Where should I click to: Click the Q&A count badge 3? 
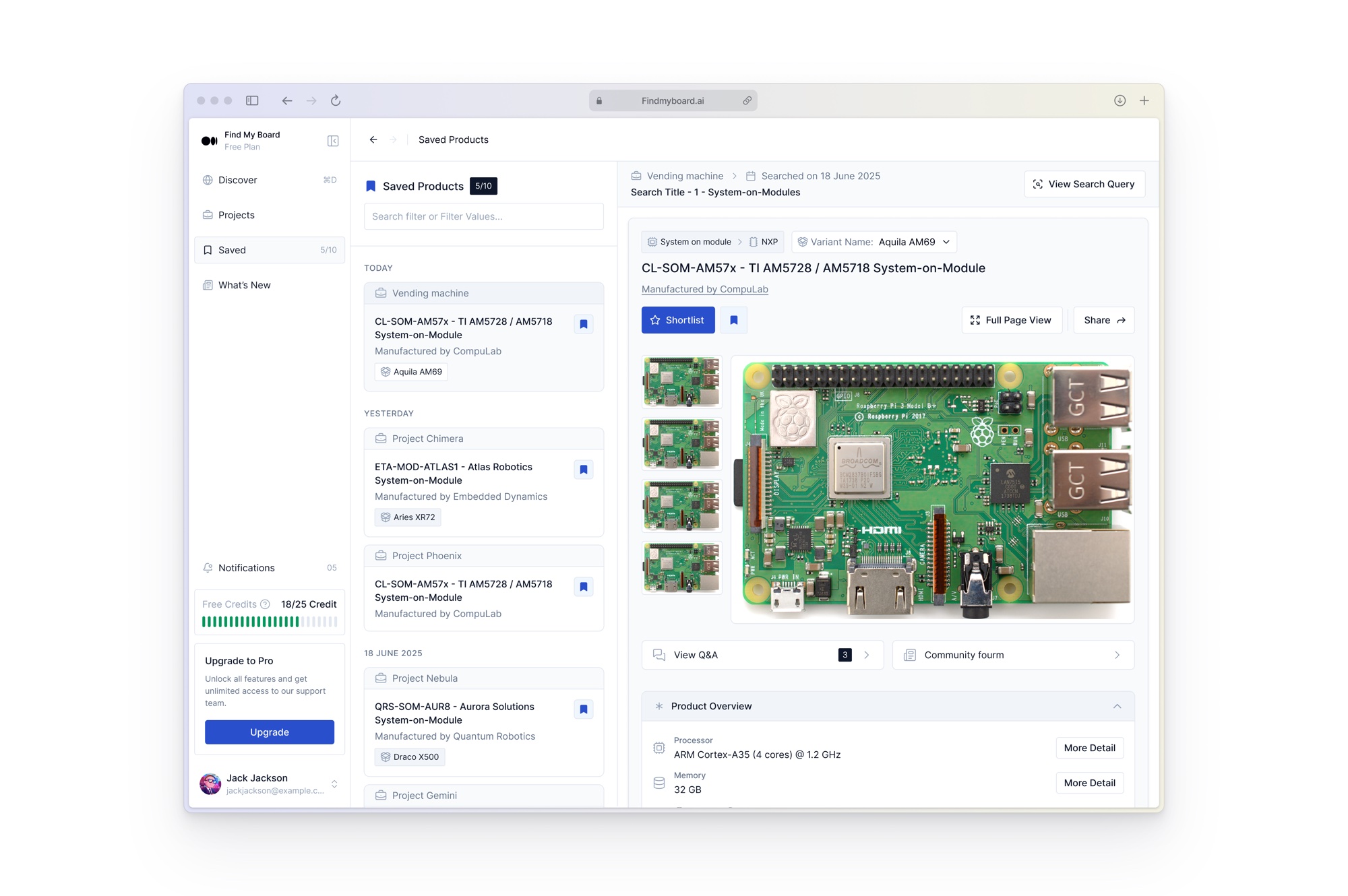845,655
